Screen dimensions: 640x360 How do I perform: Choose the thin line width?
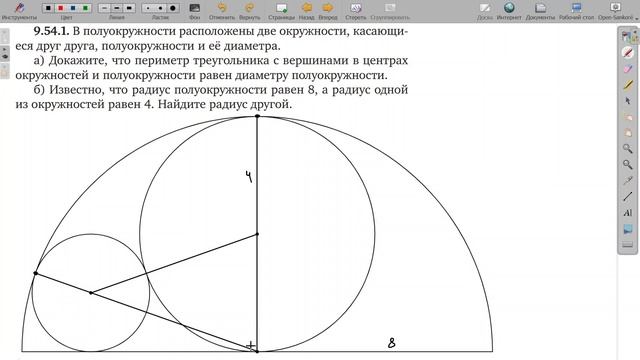click(104, 8)
